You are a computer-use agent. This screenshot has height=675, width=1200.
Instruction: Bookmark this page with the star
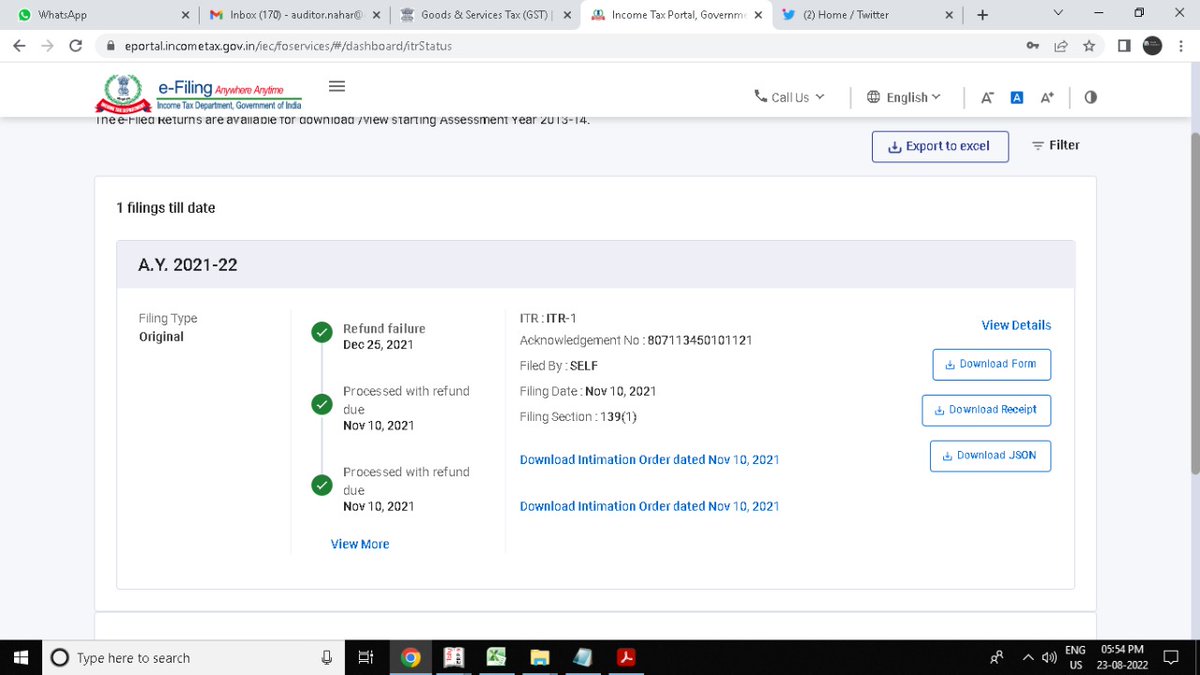[x=1088, y=46]
